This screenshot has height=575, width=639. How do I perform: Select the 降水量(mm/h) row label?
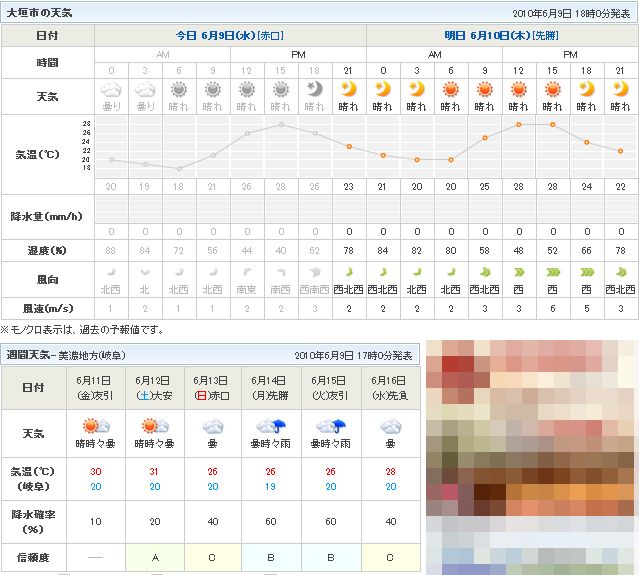47,216
